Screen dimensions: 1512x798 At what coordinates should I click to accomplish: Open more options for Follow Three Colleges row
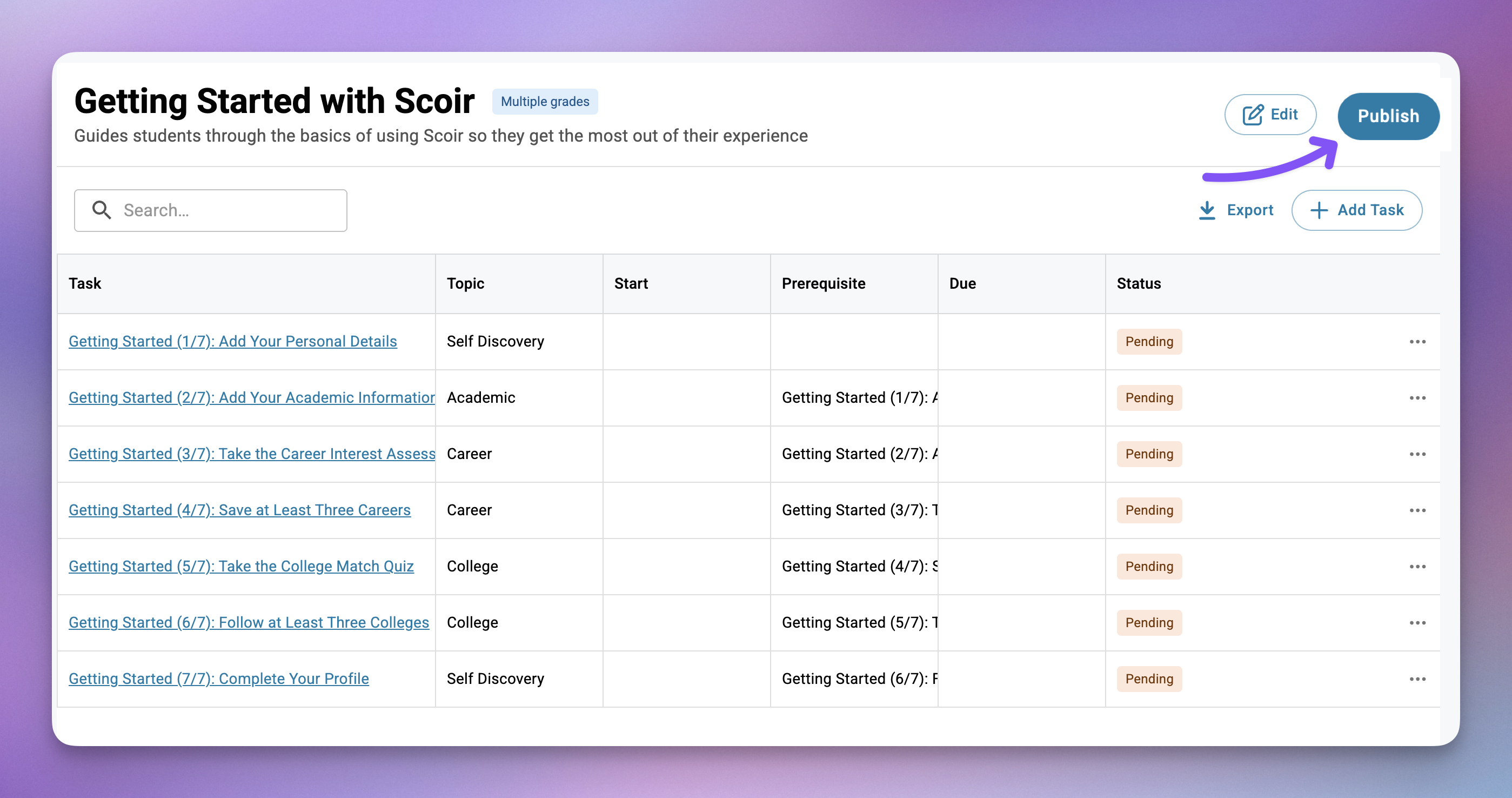point(1417,623)
